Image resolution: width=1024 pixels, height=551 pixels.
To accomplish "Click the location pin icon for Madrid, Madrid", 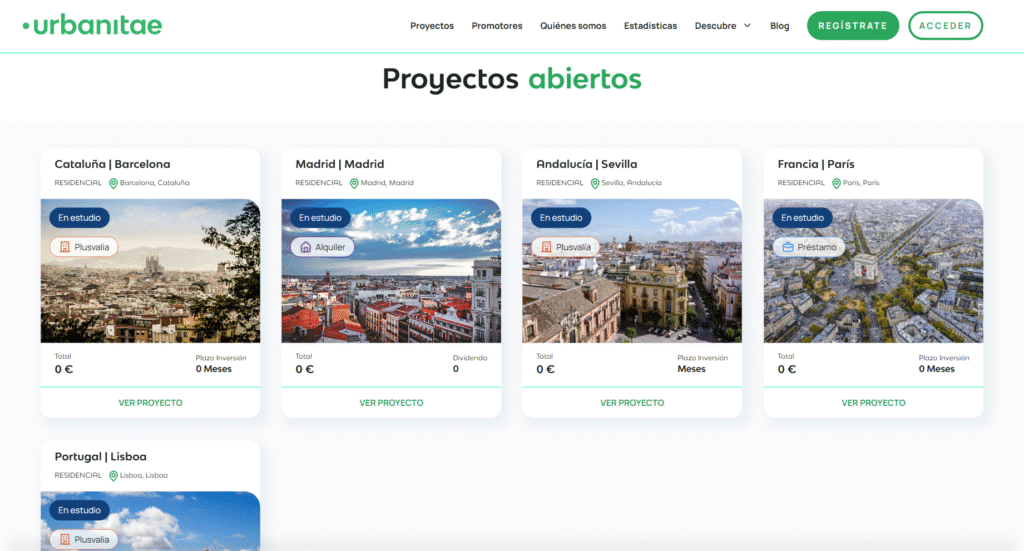I will point(354,183).
